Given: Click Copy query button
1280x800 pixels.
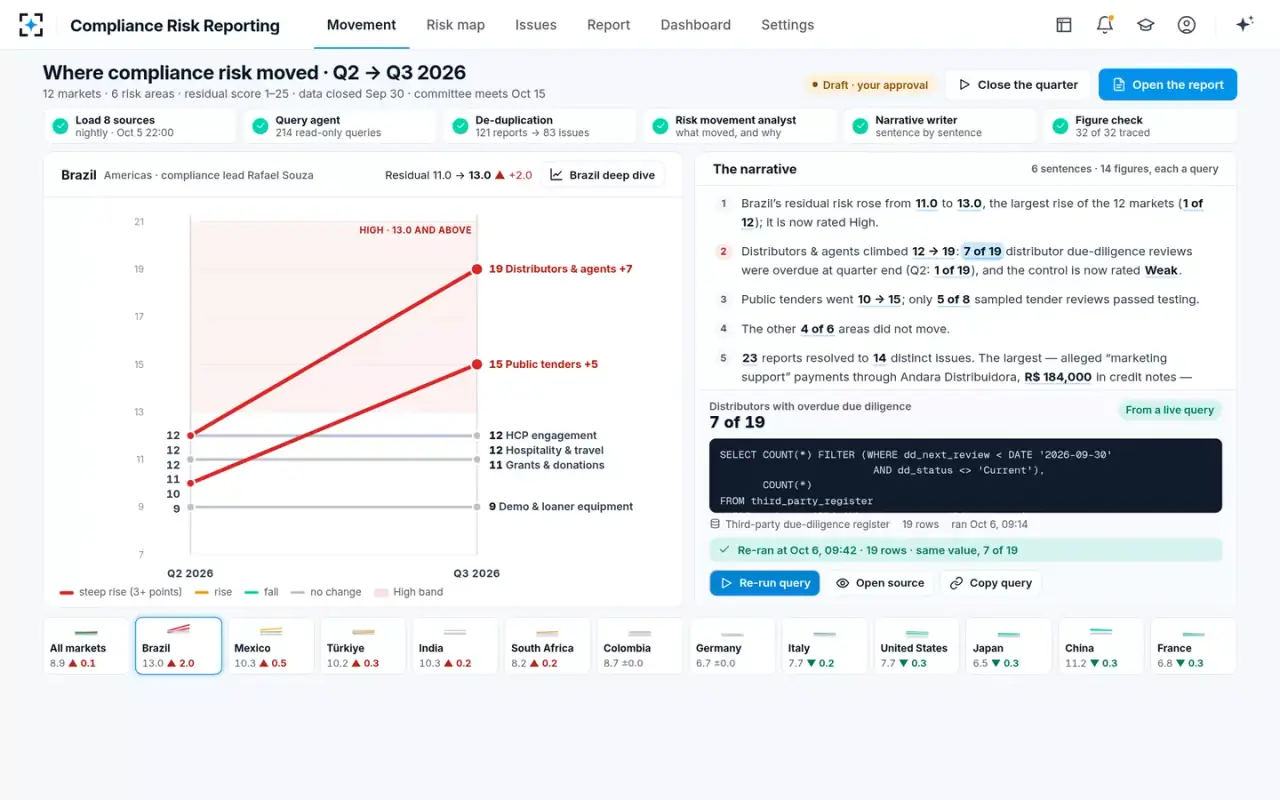Looking at the screenshot, I should (x=991, y=583).
